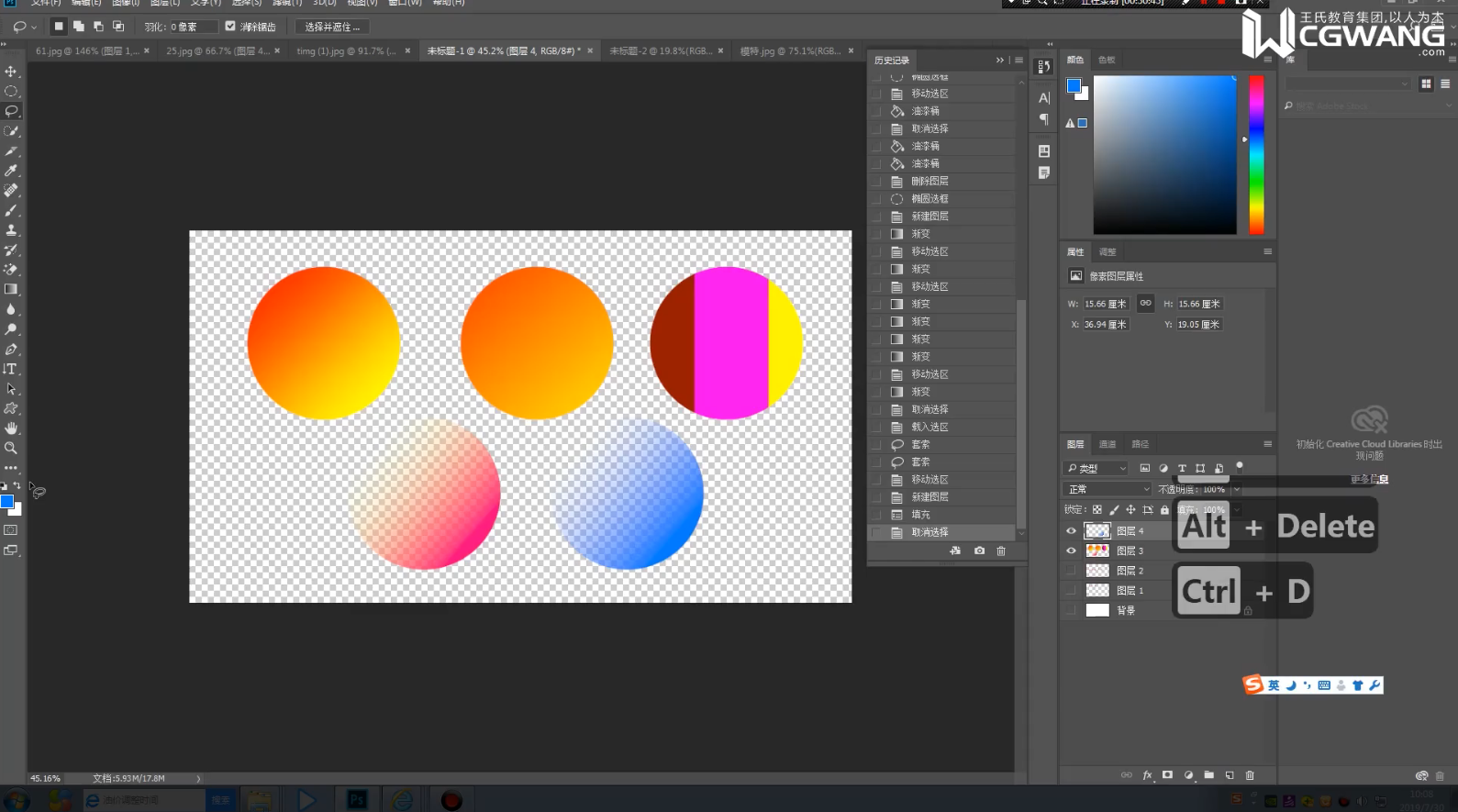Show the 背景 layer visibility box
Screen dimensions: 1458x812
tap(1071, 610)
